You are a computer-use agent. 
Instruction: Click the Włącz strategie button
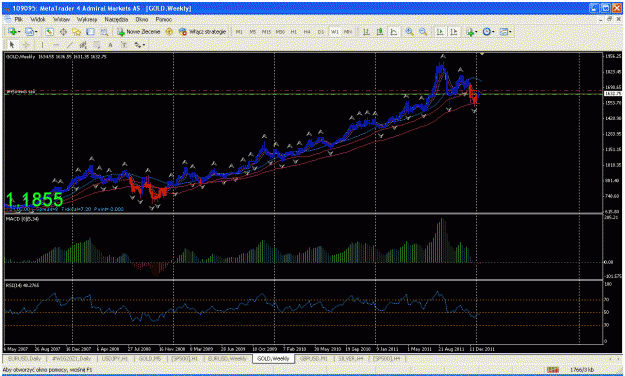pyautogui.click(x=202, y=32)
